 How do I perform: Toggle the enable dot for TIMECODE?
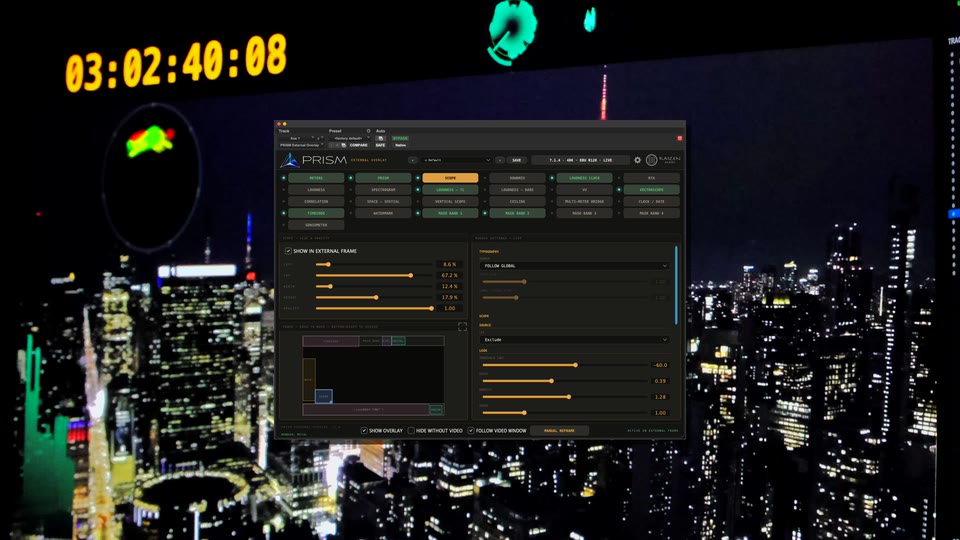283,213
